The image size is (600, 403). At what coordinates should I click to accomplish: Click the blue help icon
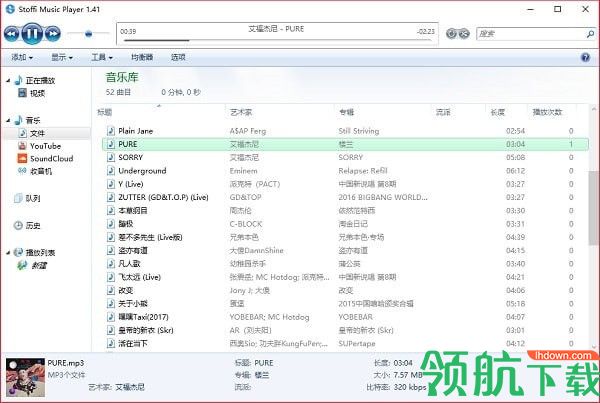tap(585, 57)
